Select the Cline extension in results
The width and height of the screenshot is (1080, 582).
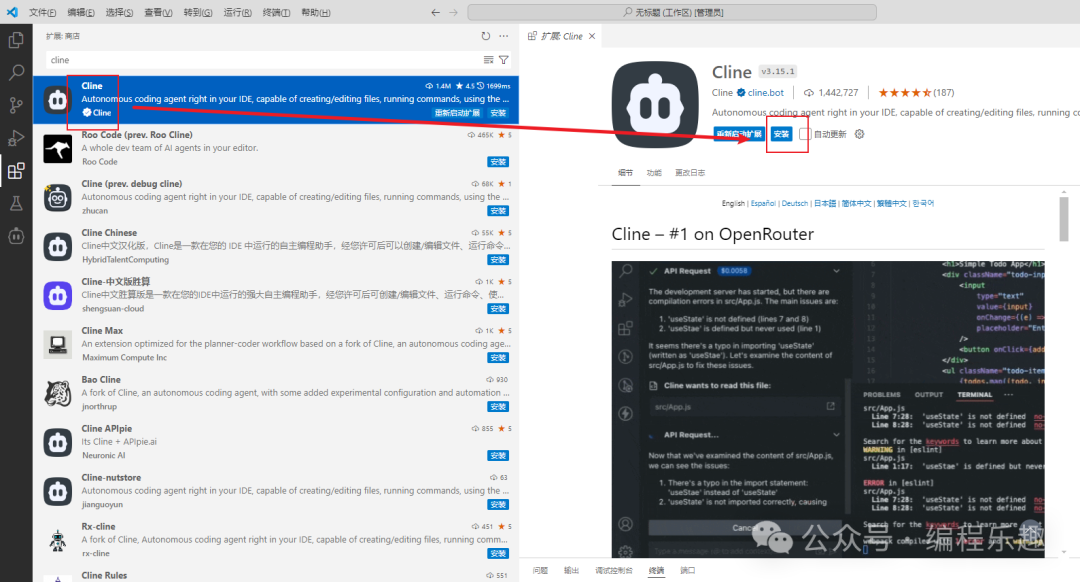tap(276, 99)
